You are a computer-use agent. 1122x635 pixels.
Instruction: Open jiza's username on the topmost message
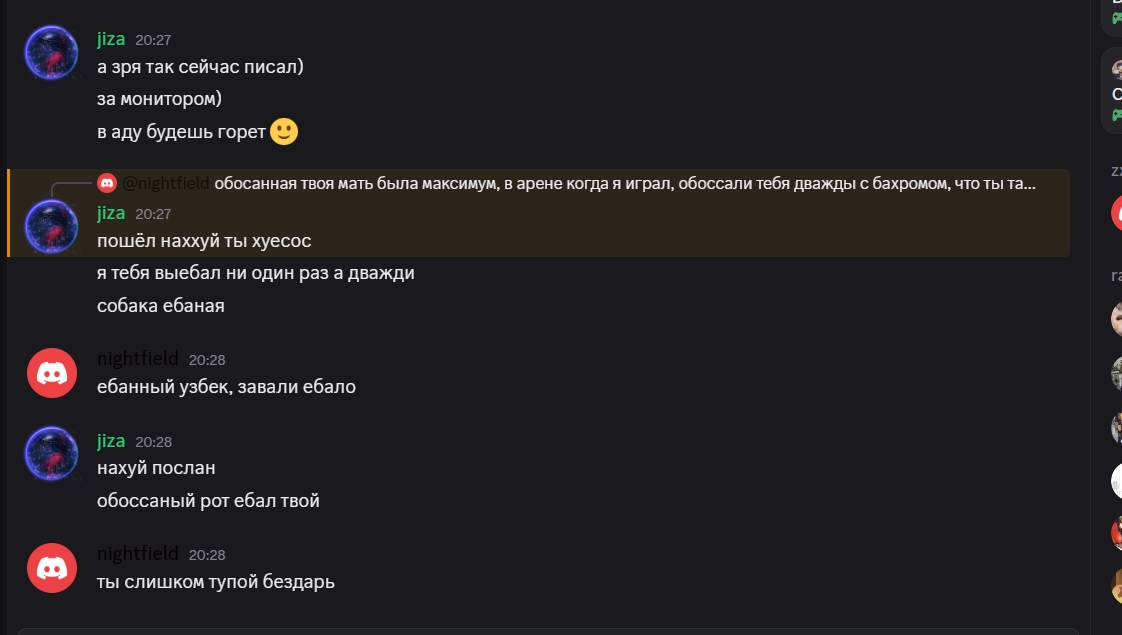coord(111,39)
